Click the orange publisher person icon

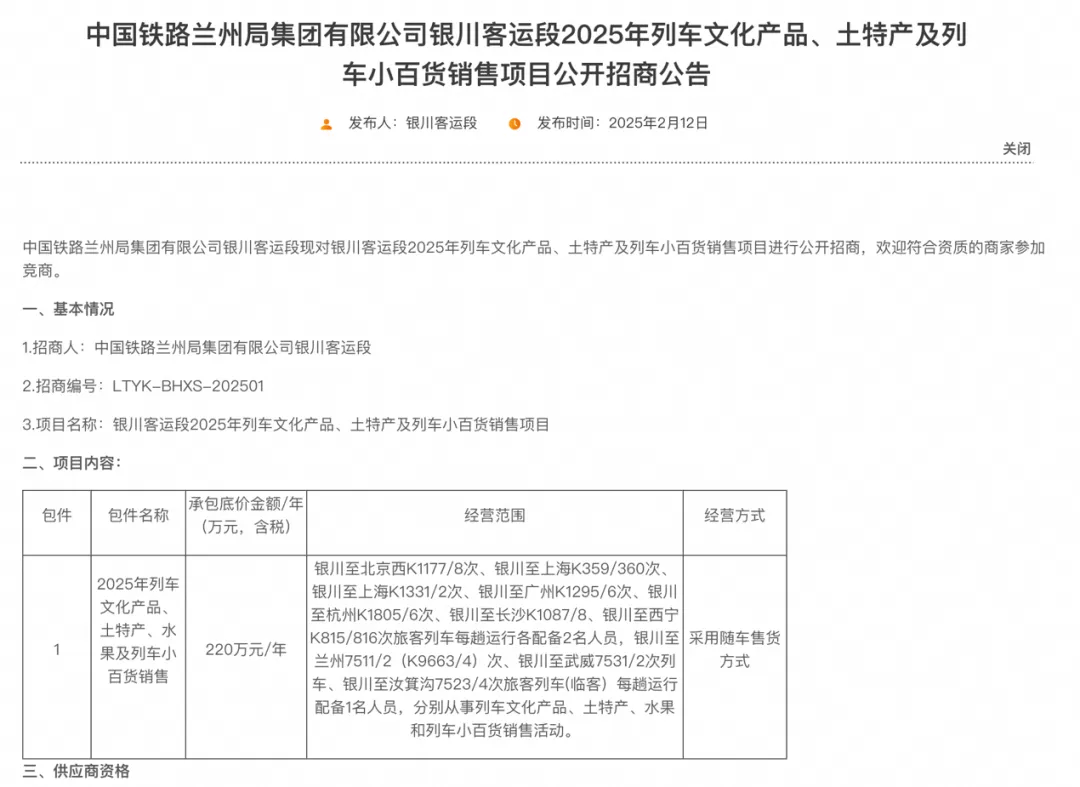[x=326, y=124]
